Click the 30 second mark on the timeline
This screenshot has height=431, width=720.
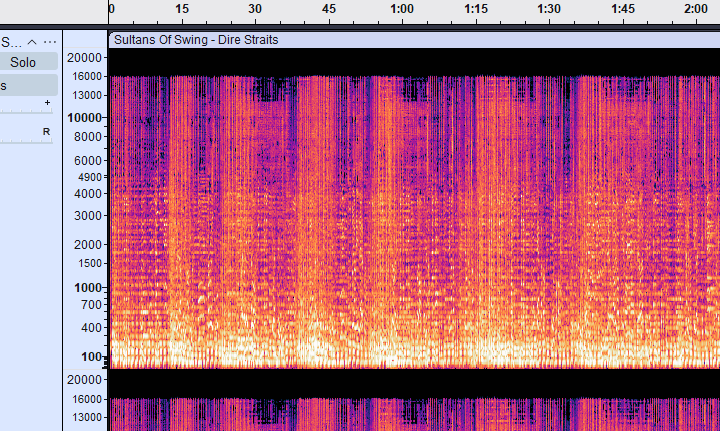point(255,10)
